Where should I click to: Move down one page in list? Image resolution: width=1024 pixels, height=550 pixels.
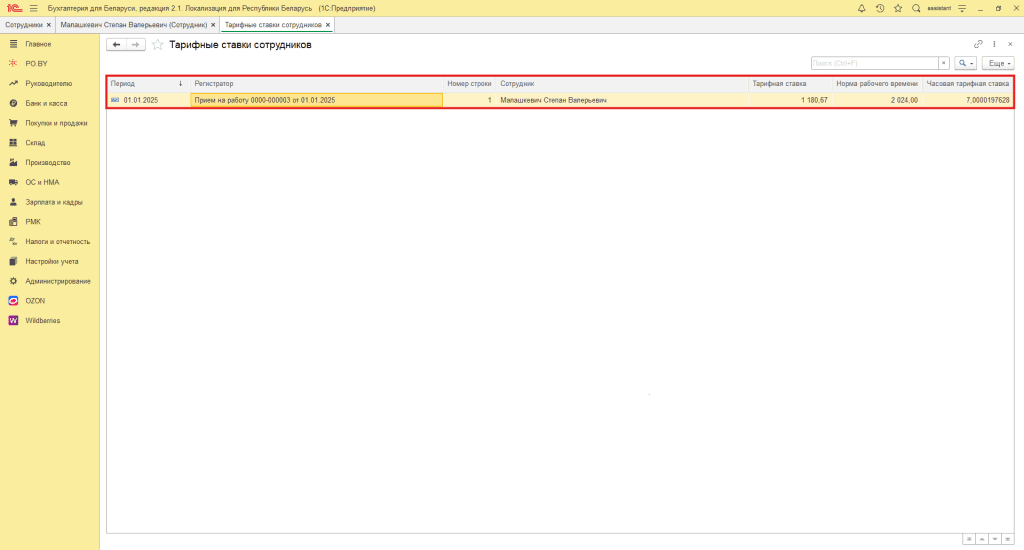[x=995, y=539]
